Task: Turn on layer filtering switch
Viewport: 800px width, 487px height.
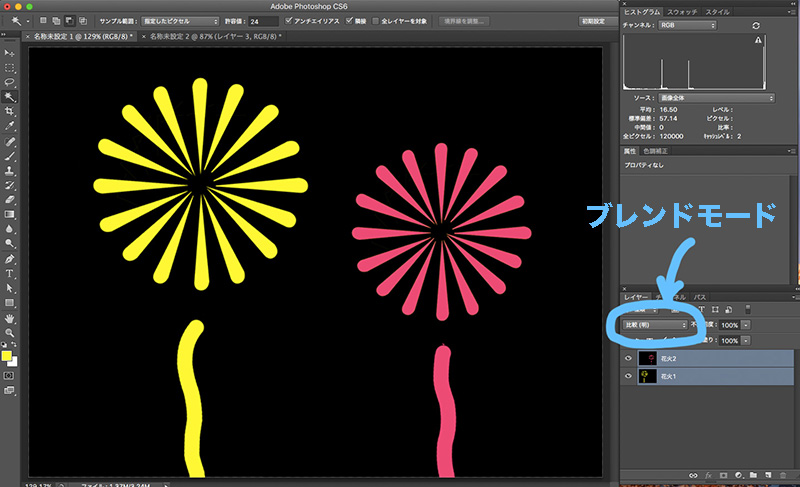Action: tap(747, 309)
